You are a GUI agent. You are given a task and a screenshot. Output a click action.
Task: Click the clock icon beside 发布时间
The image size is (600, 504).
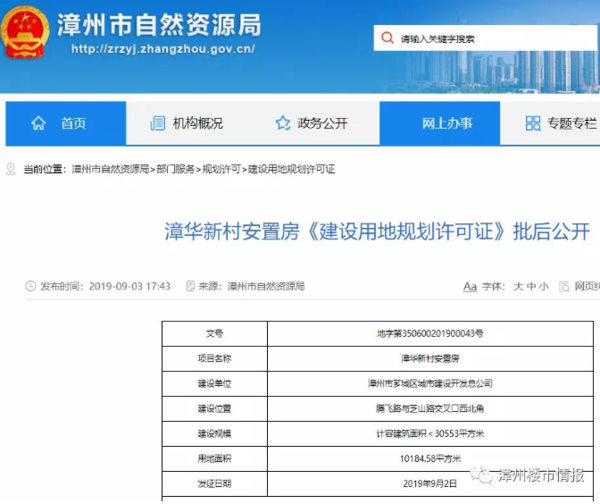[29, 286]
